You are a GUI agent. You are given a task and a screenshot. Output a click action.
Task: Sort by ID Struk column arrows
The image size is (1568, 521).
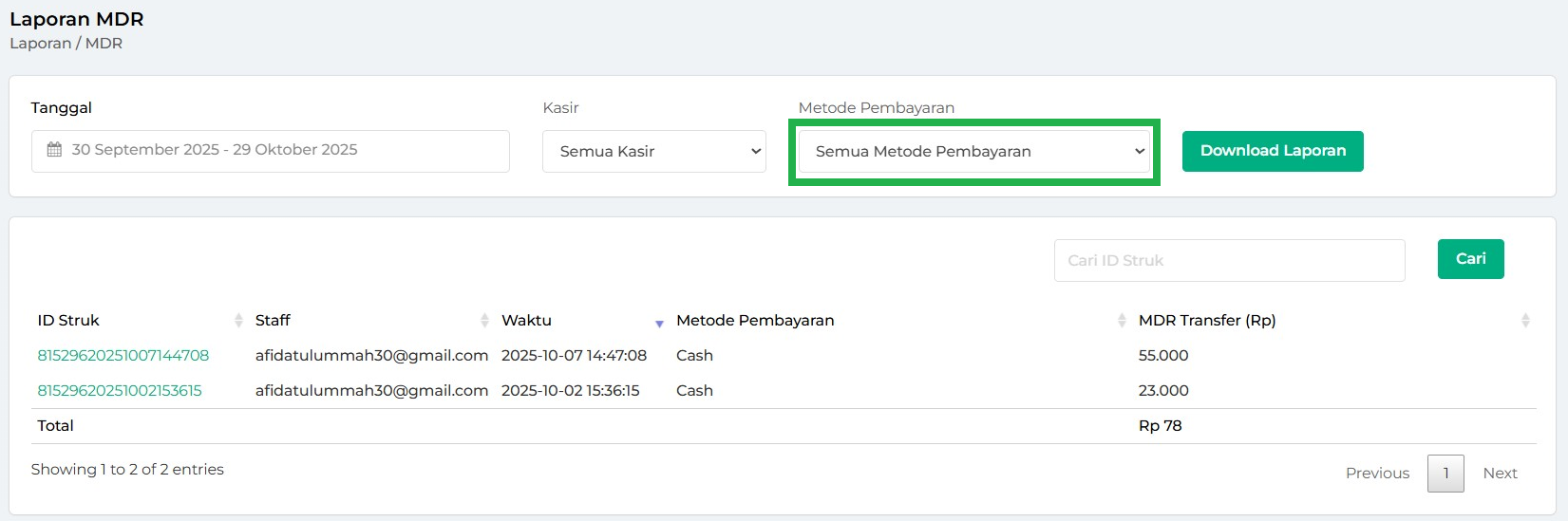coord(238,321)
